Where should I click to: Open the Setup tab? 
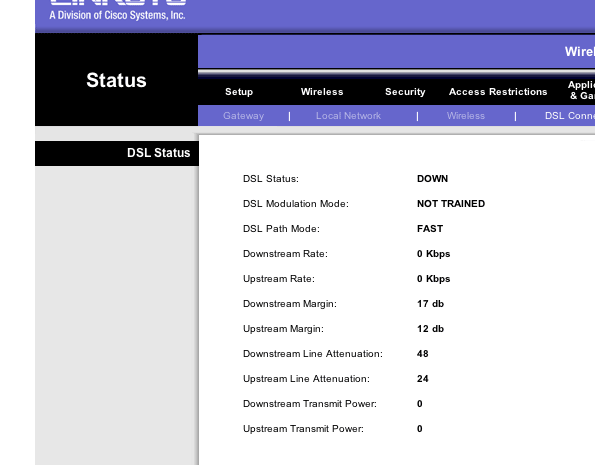tap(239, 92)
